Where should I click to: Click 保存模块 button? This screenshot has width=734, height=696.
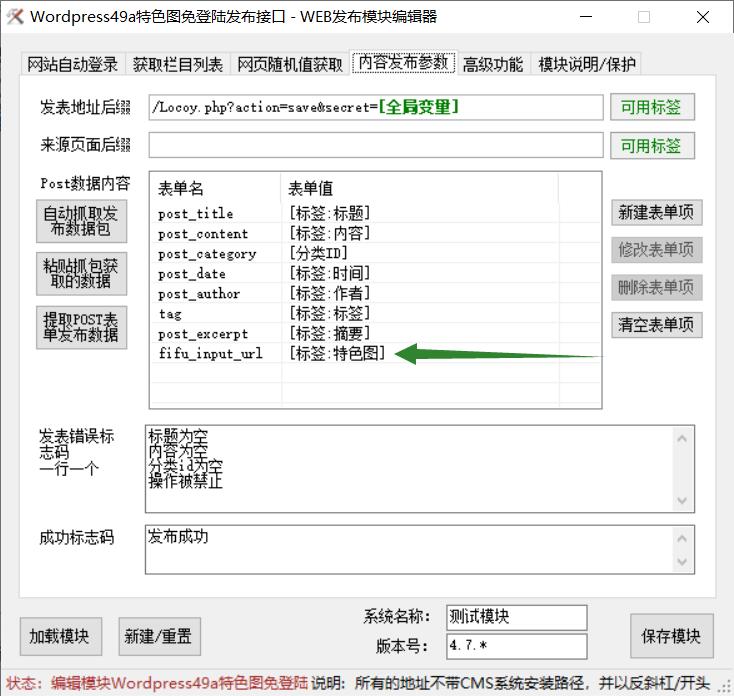[672, 637]
